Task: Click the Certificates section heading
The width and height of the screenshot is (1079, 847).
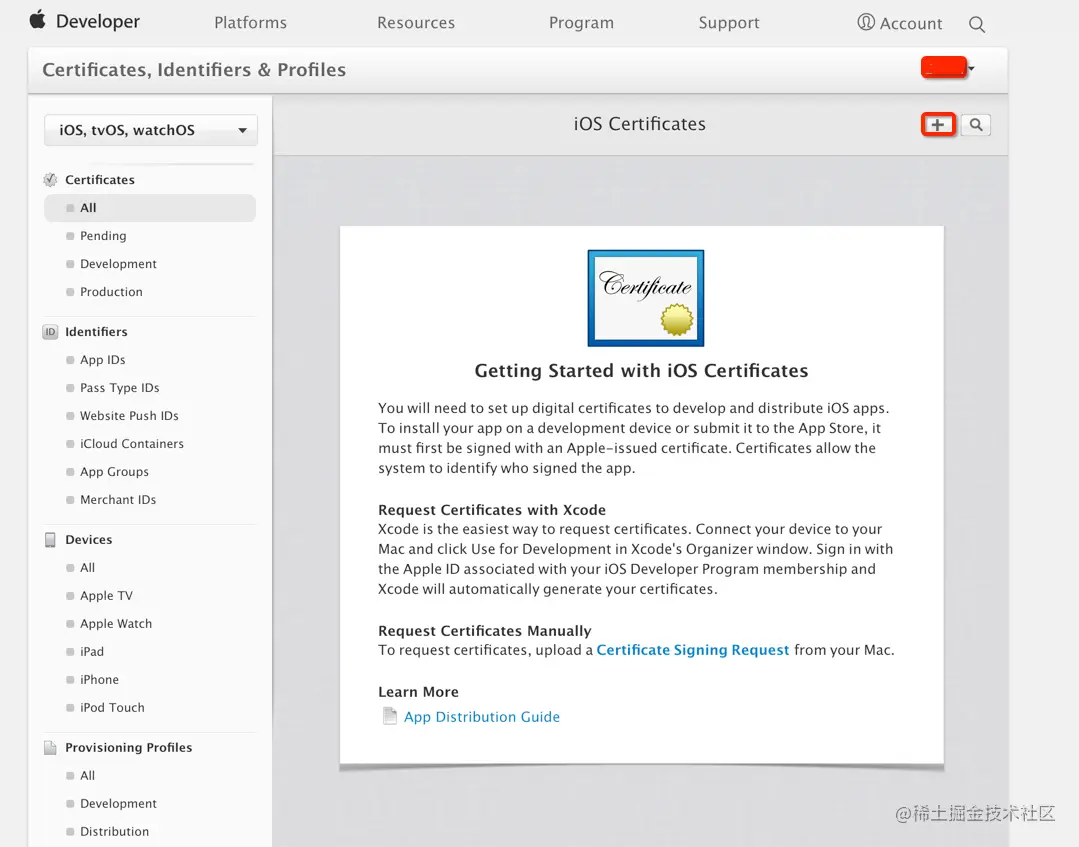Action: tap(100, 180)
